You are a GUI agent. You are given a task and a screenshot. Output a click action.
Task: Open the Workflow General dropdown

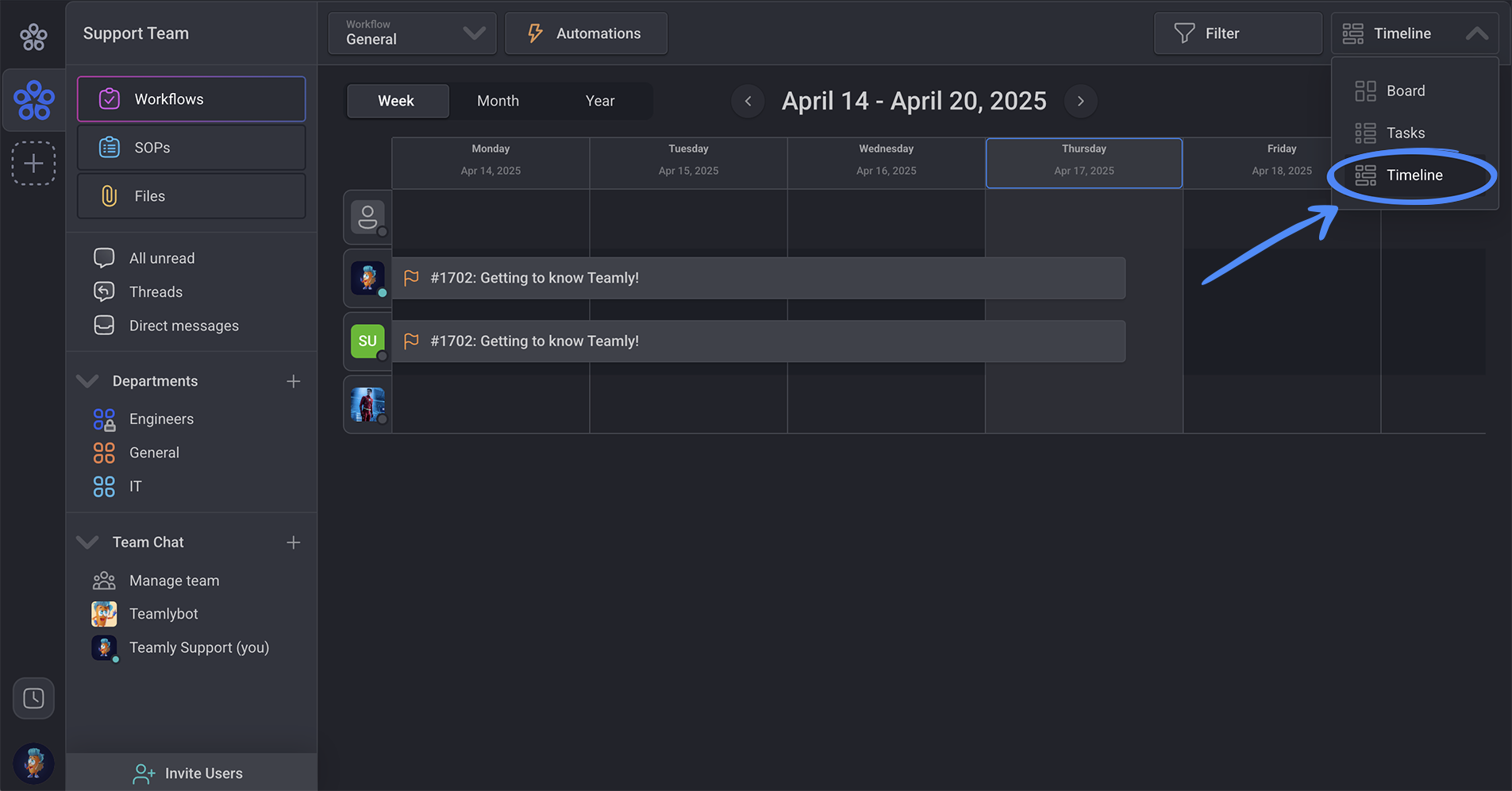click(413, 33)
